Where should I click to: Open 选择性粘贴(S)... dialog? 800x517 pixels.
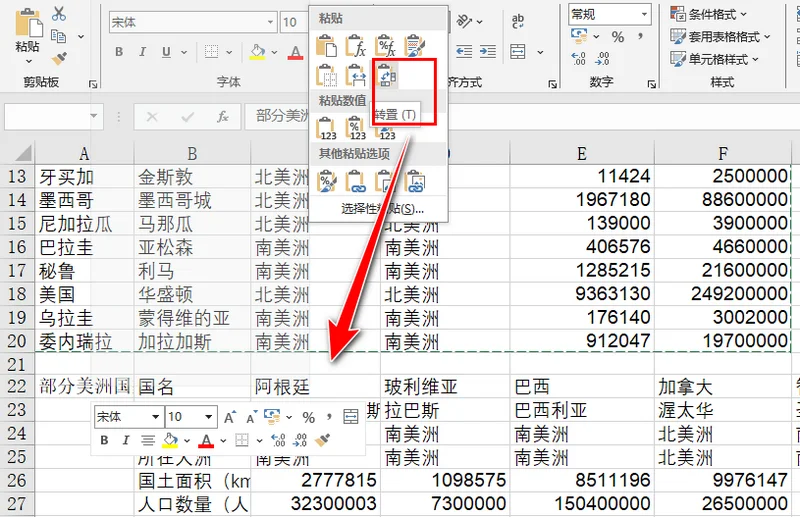tap(382, 208)
